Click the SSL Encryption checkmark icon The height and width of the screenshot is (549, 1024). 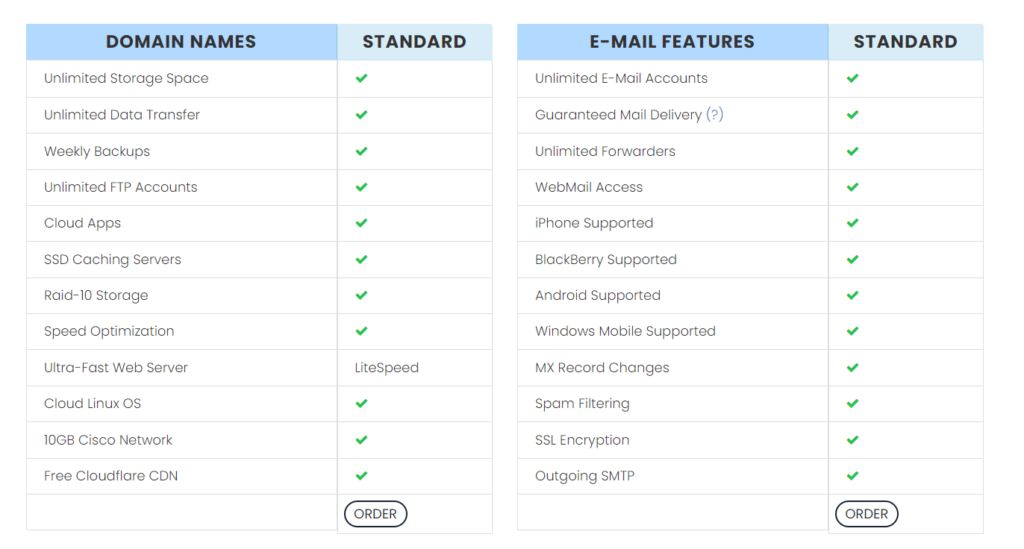click(852, 440)
